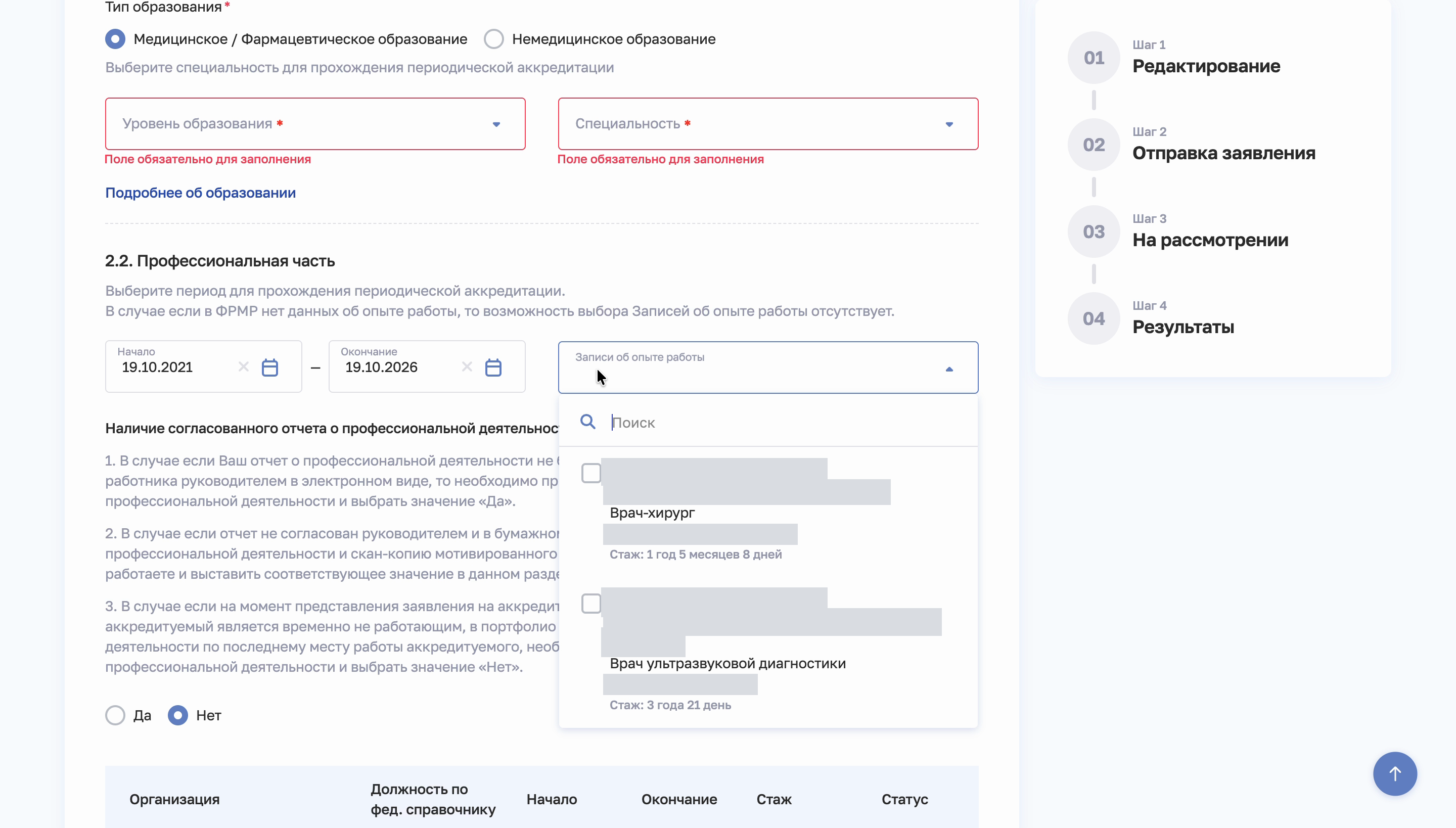
Task: Open the Подробнее об образовании link
Action: point(200,193)
